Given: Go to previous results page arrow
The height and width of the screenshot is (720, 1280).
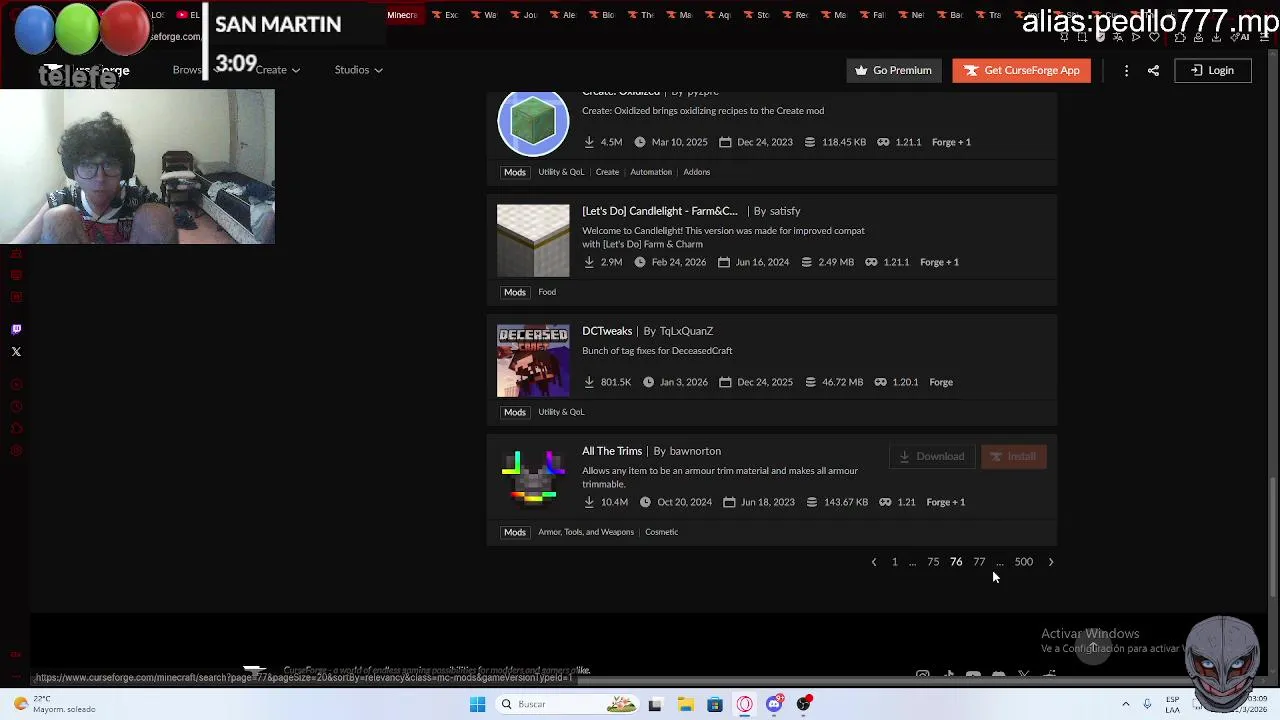Looking at the screenshot, I should tap(874, 562).
